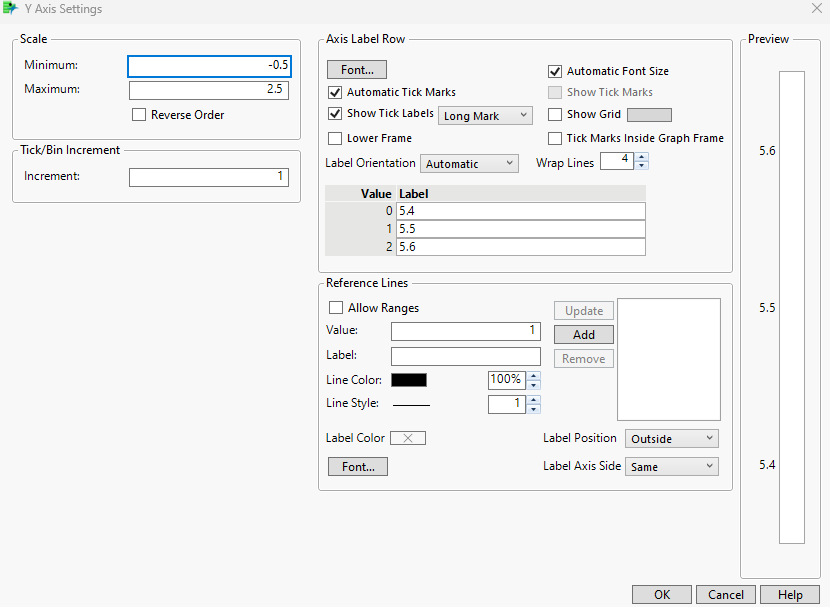Screen dimensions: 830x607
Task: Turn on Show Grid
Action: tap(555, 114)
